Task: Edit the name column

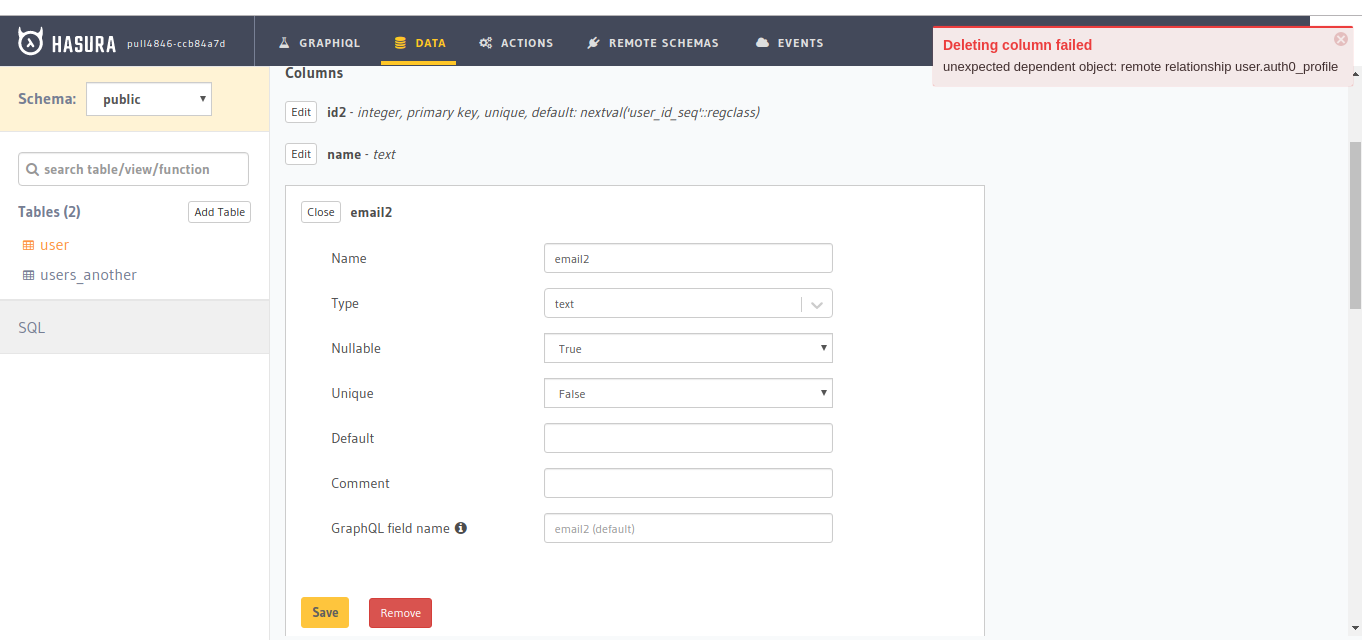Action: [x=301, y=154]
